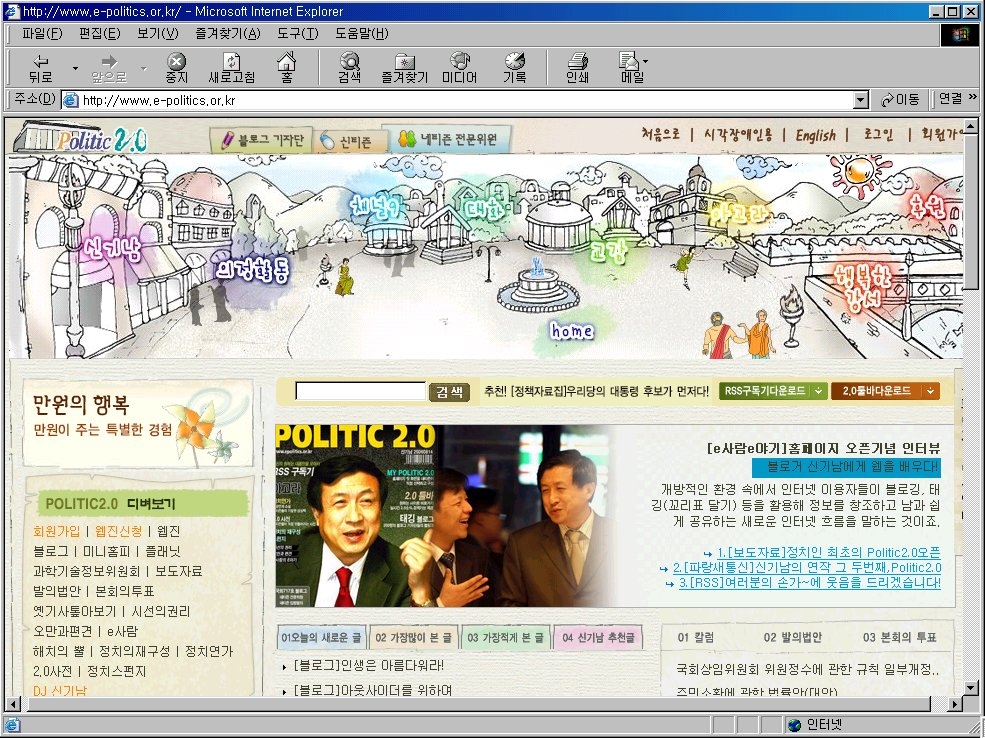The image size is (985, 738).
Task: Switch to the 02 가장많이 본 글 tab
Action: coord(413,637)
